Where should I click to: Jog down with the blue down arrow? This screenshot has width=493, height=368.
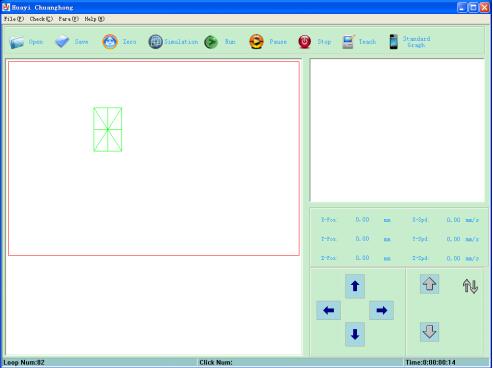click(355, 334)
